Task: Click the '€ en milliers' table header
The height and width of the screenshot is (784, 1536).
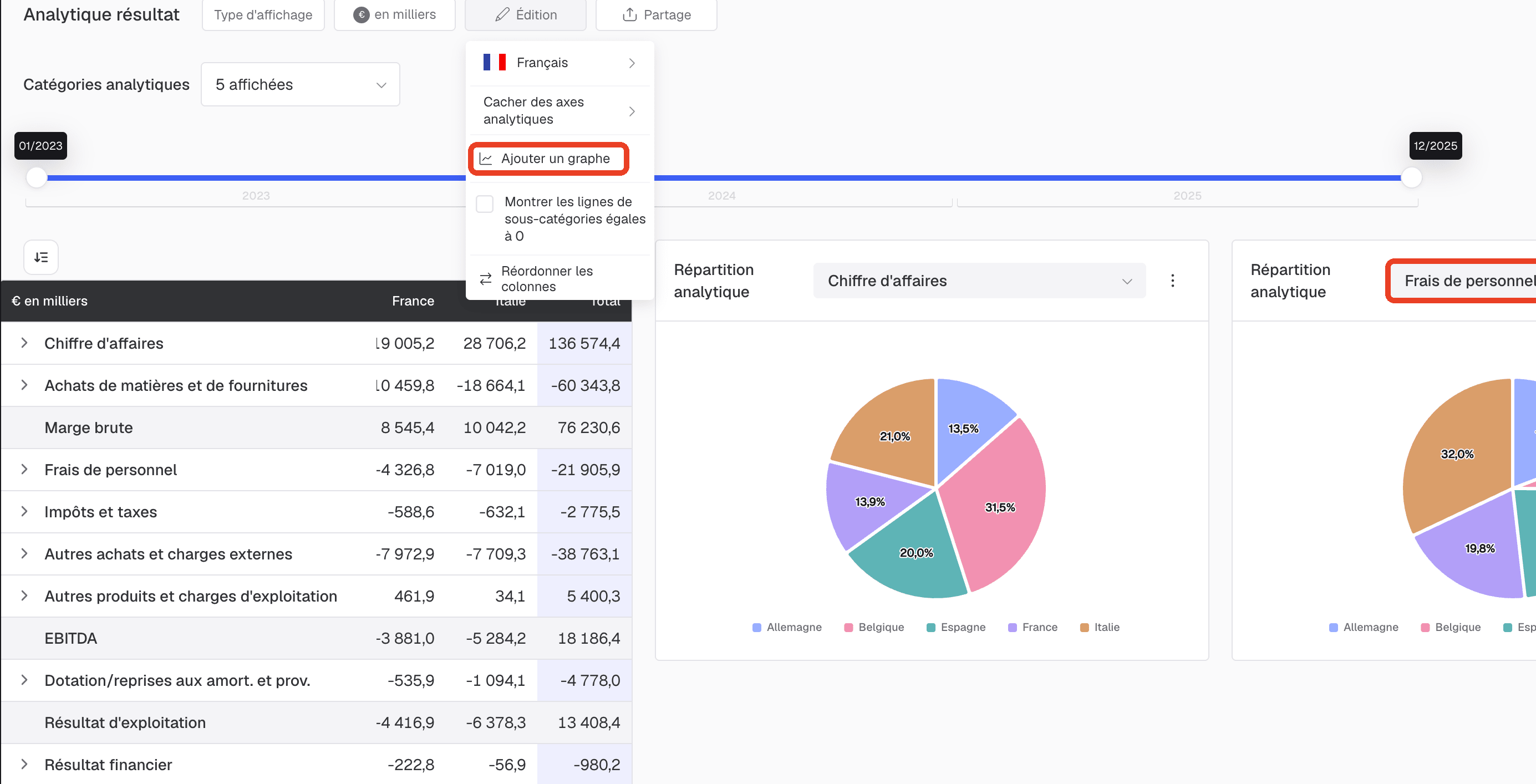Action: coord(49,301)
